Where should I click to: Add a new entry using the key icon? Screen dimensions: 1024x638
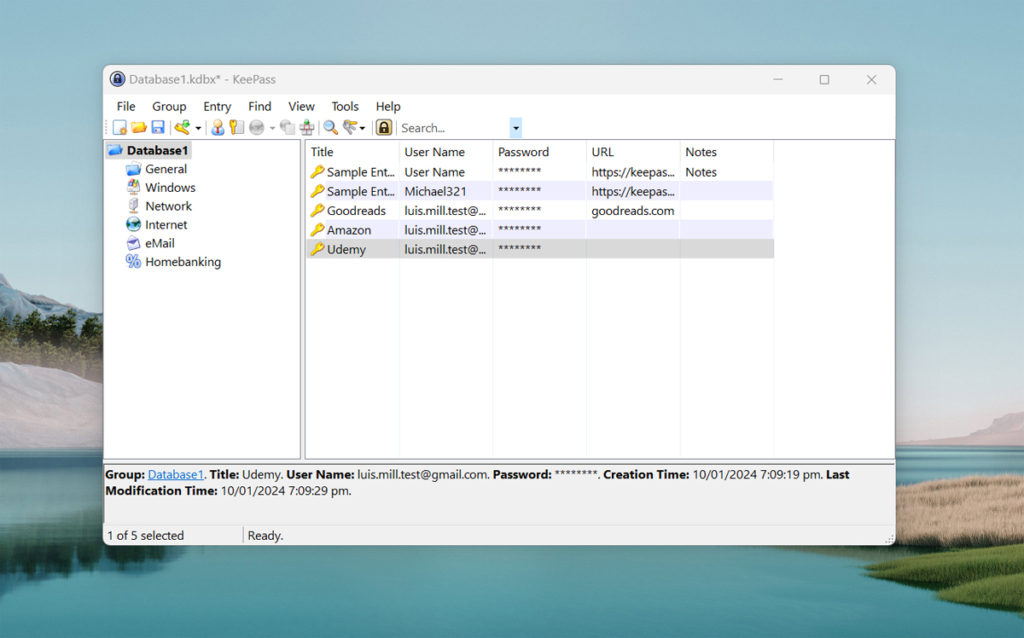[x=183, y=127]
